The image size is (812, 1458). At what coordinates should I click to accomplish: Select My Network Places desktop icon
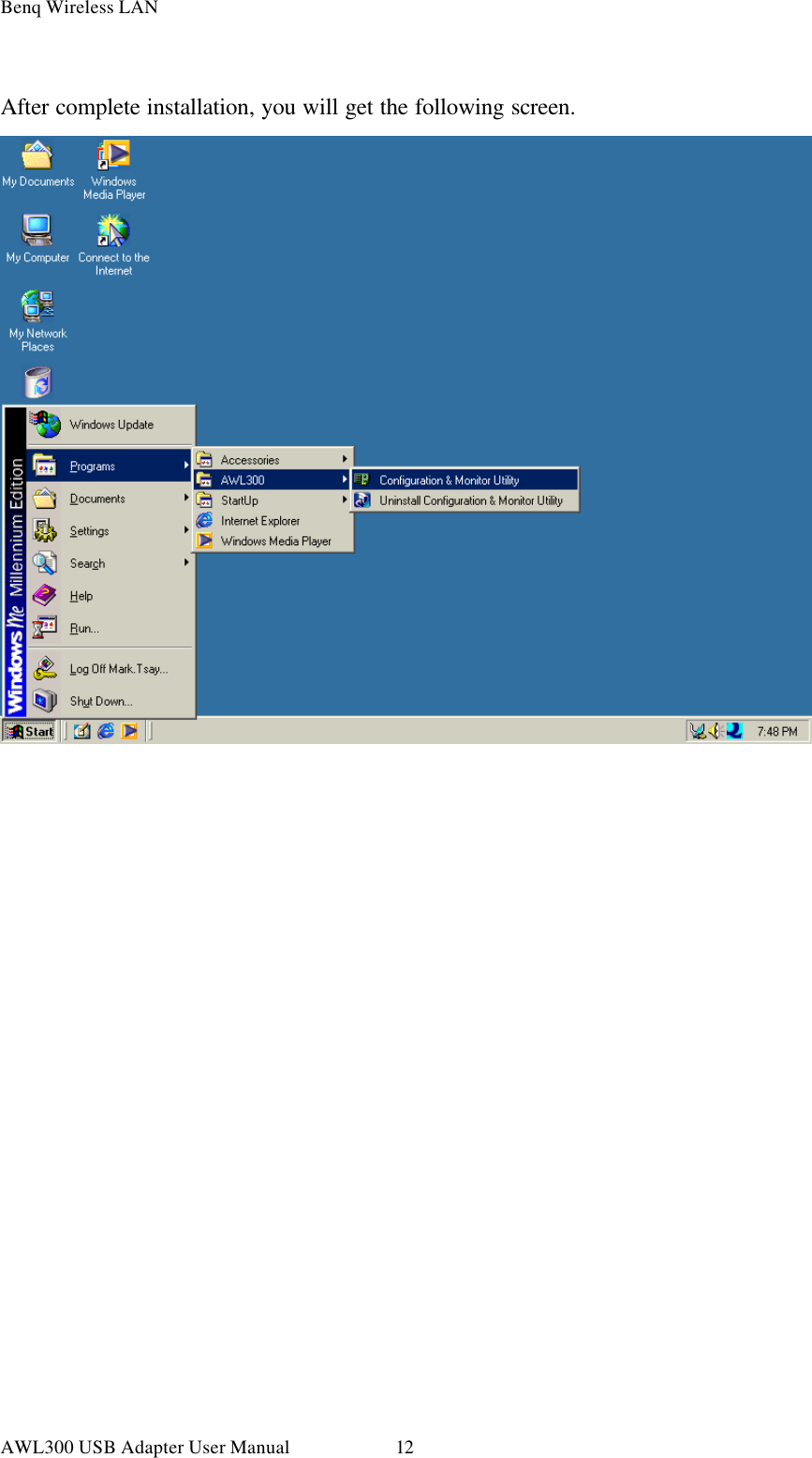click(37, 321)
